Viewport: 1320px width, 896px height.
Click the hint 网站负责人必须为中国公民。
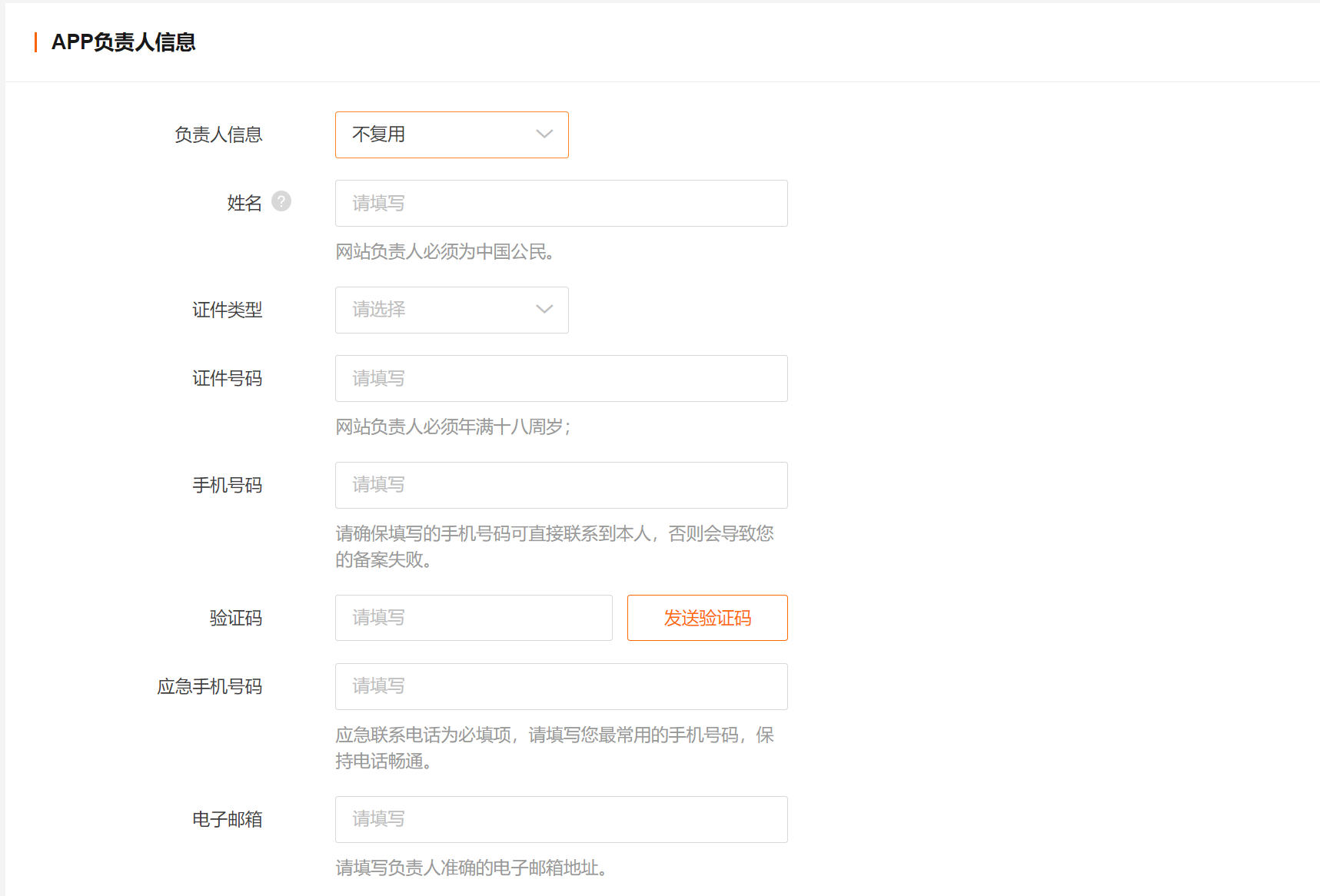pyautogui.click(x=446, y=252)
